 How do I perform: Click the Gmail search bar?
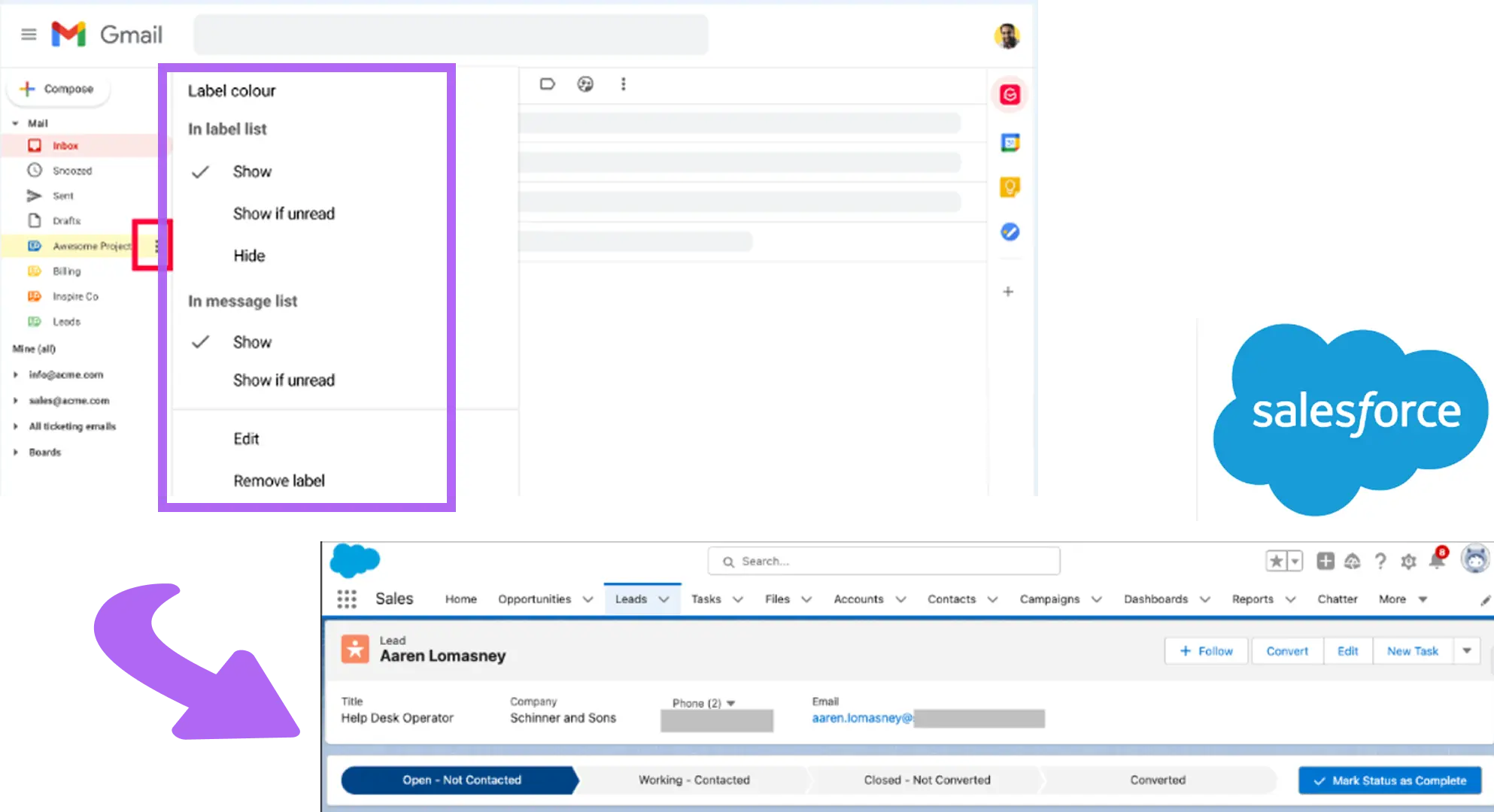(x=451, y=35)
